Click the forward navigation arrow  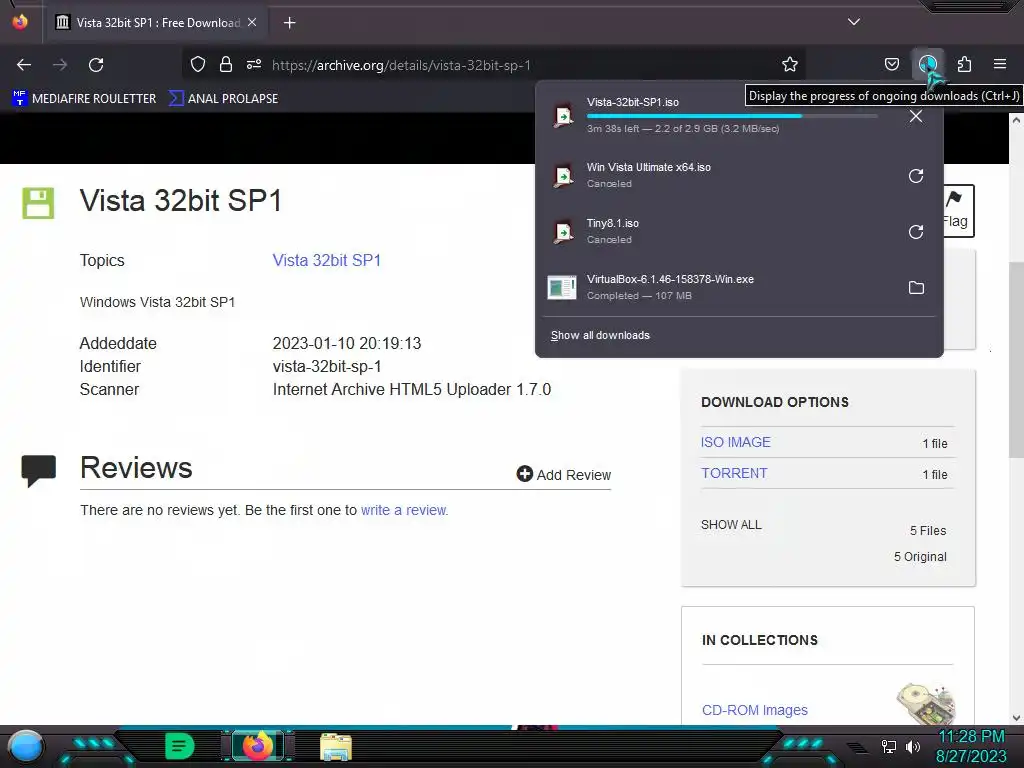[x=60, y=65]
